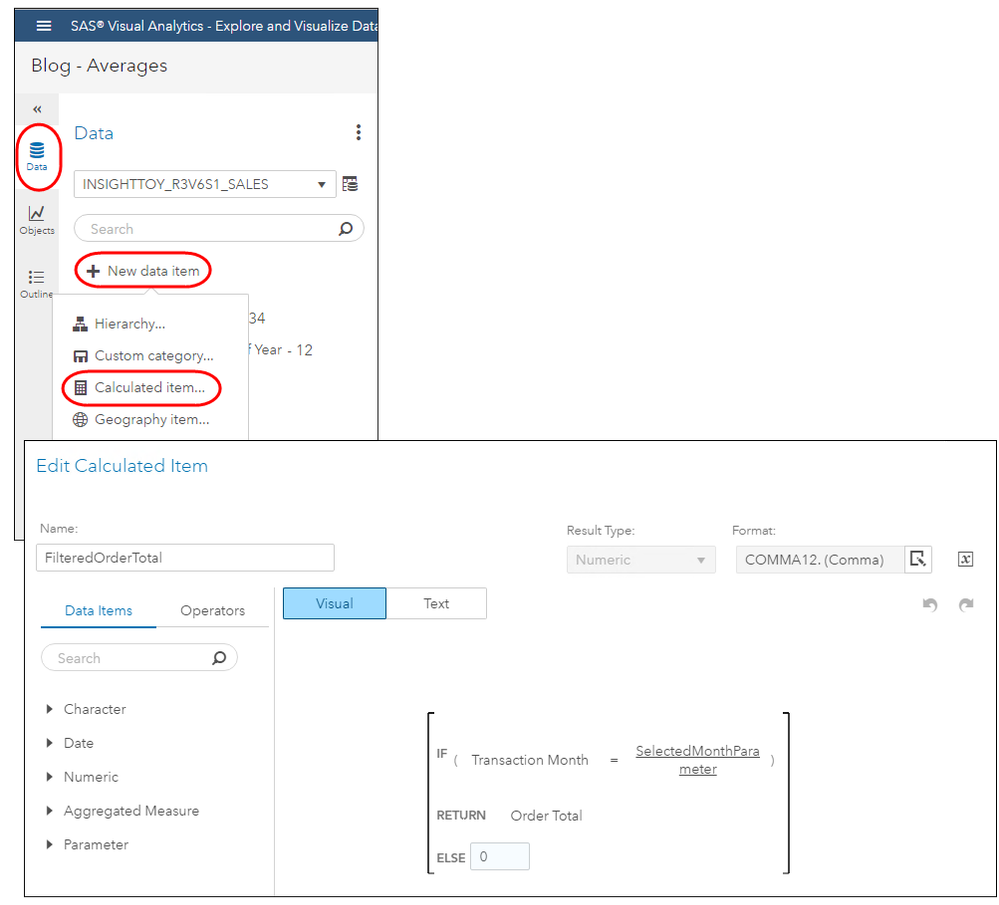This screenshot has width=999, height=905.
Task: Click search magnifier in Data pane
Action: click(x=345, y=228)
